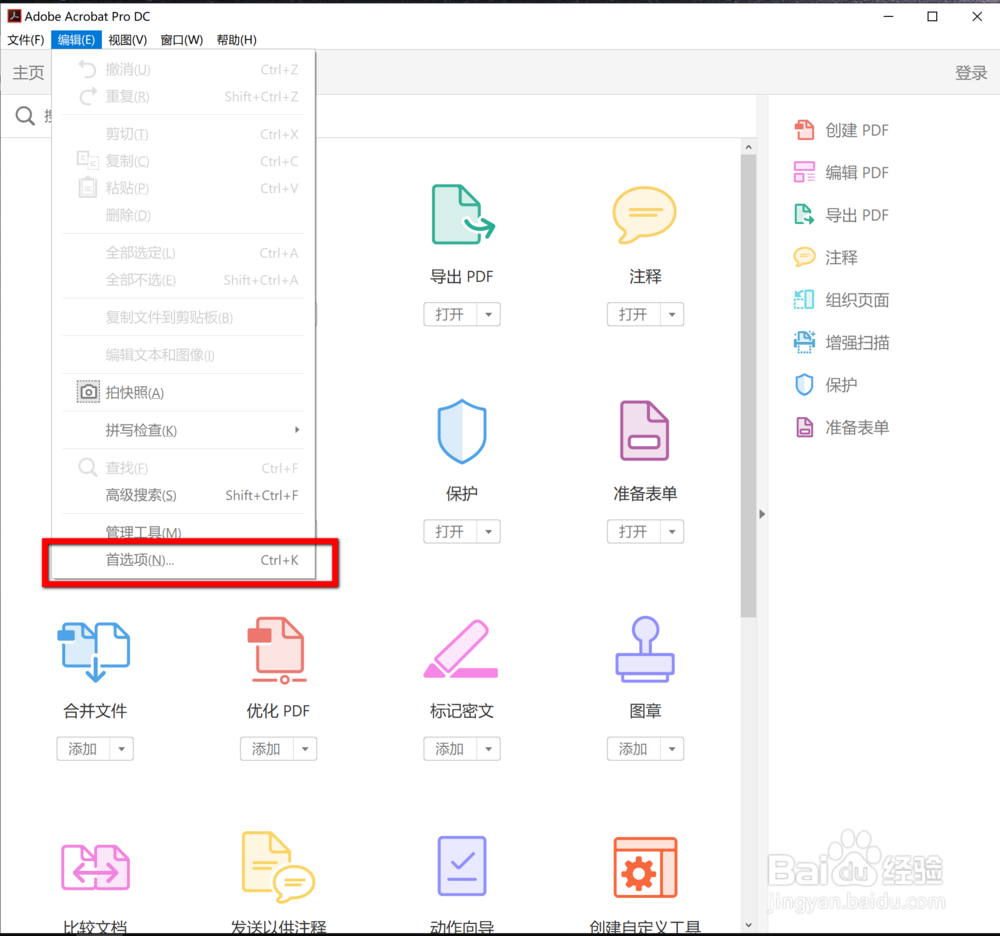Click the Combine Files (合并文件) icon
Image resolution: width=1000 pixels, height=936 pixels.
[94, 650]
